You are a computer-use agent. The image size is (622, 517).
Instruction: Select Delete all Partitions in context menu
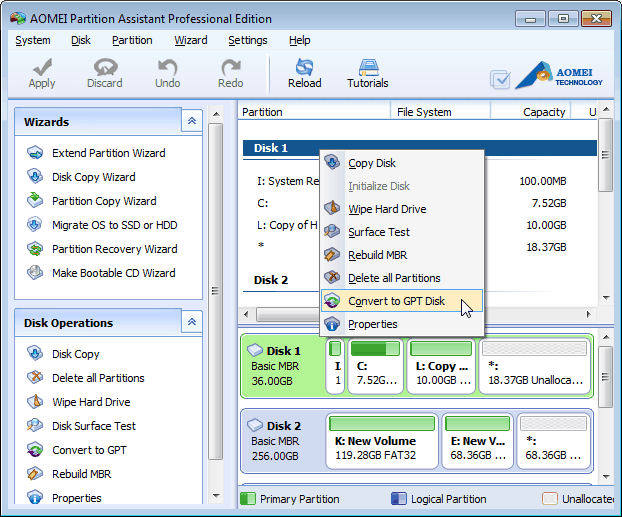[402, 278]
